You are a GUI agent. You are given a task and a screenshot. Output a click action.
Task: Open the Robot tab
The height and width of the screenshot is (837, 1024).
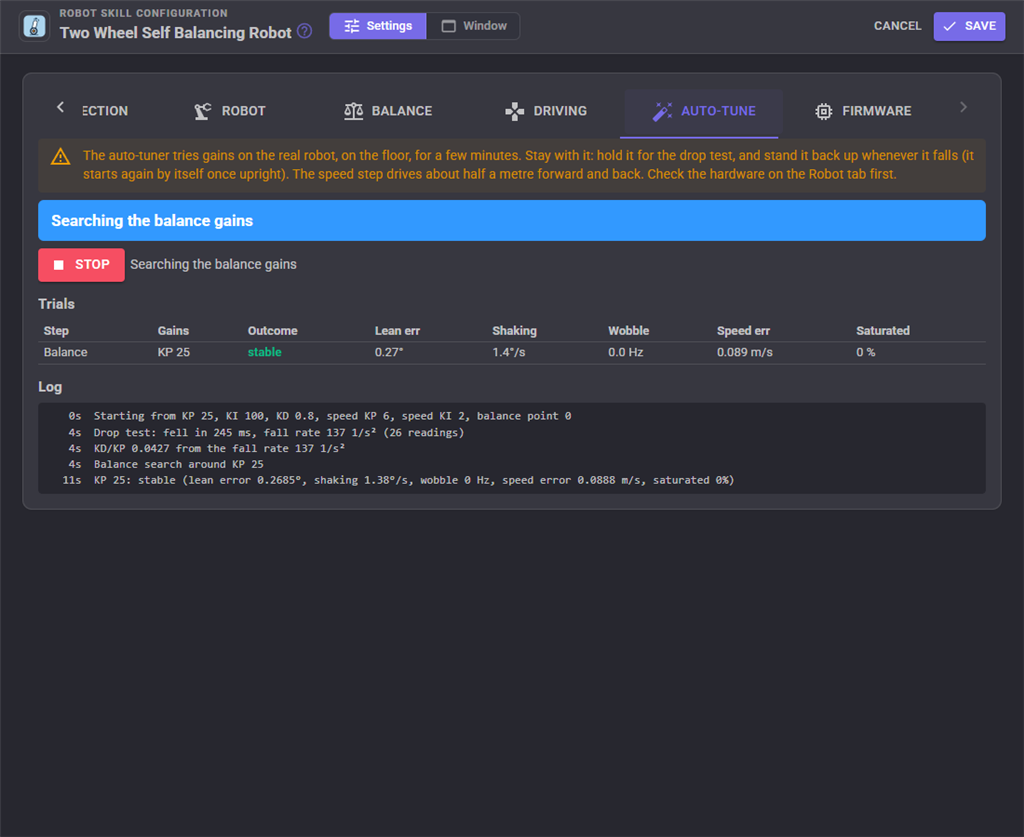click(x=230, y=111)
